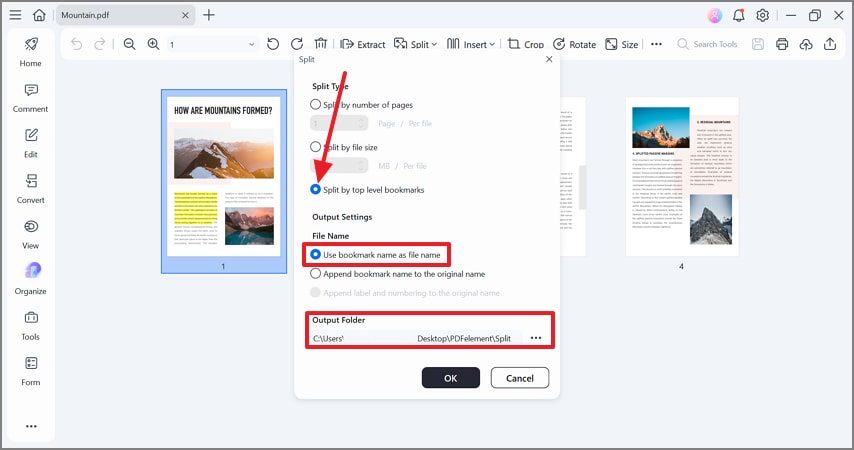Open the Organize section
The image size is (854, 450).
(30, 280)
